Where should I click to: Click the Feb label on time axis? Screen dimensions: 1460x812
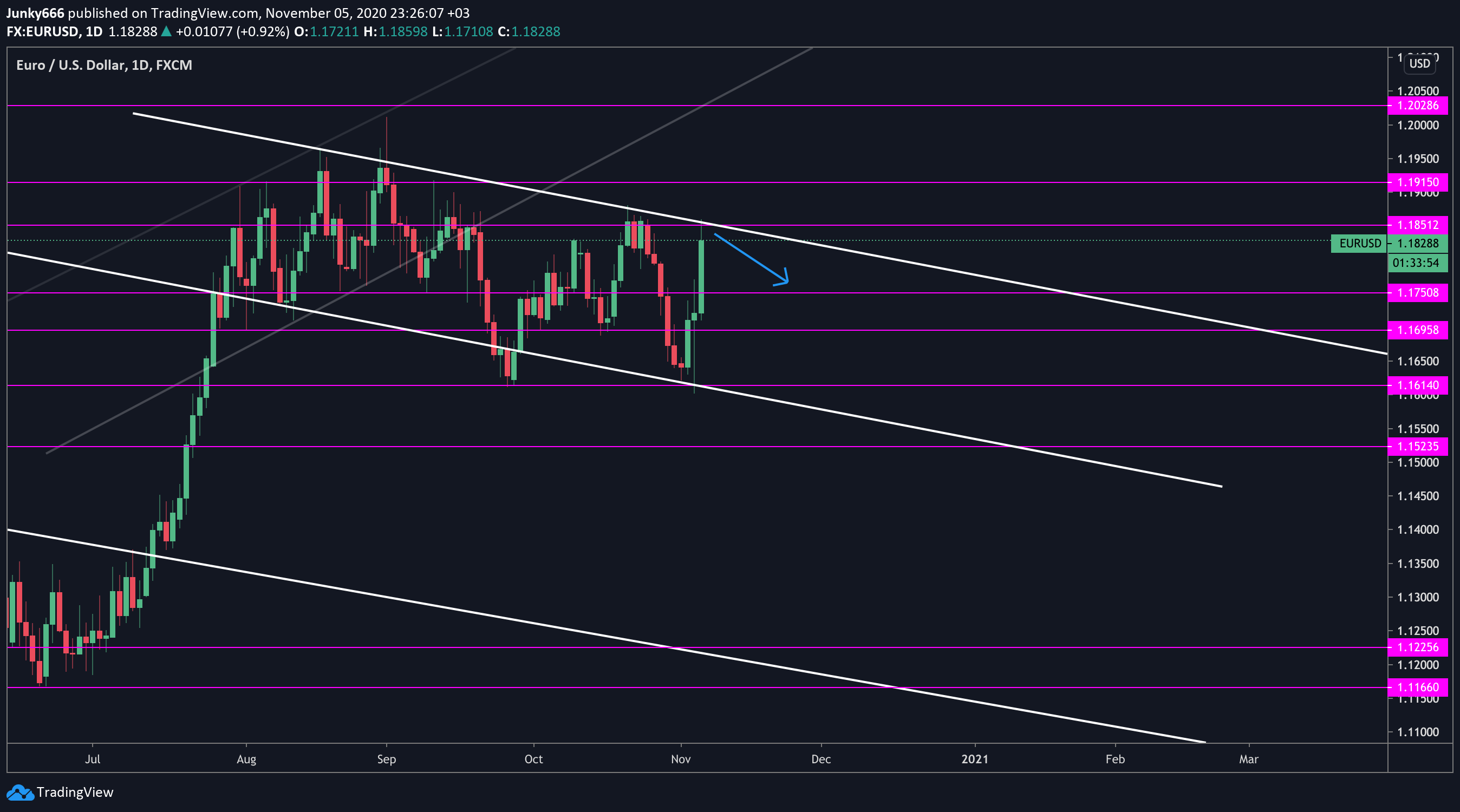(x=1116, y=759)
